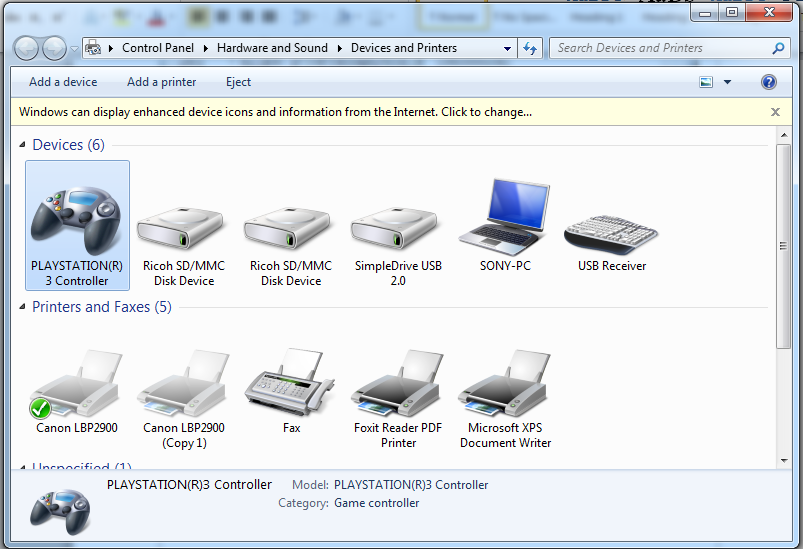803x549 pixels.
Task: Click Add a device
Action: pyautogui.click(x=63, y=82)
